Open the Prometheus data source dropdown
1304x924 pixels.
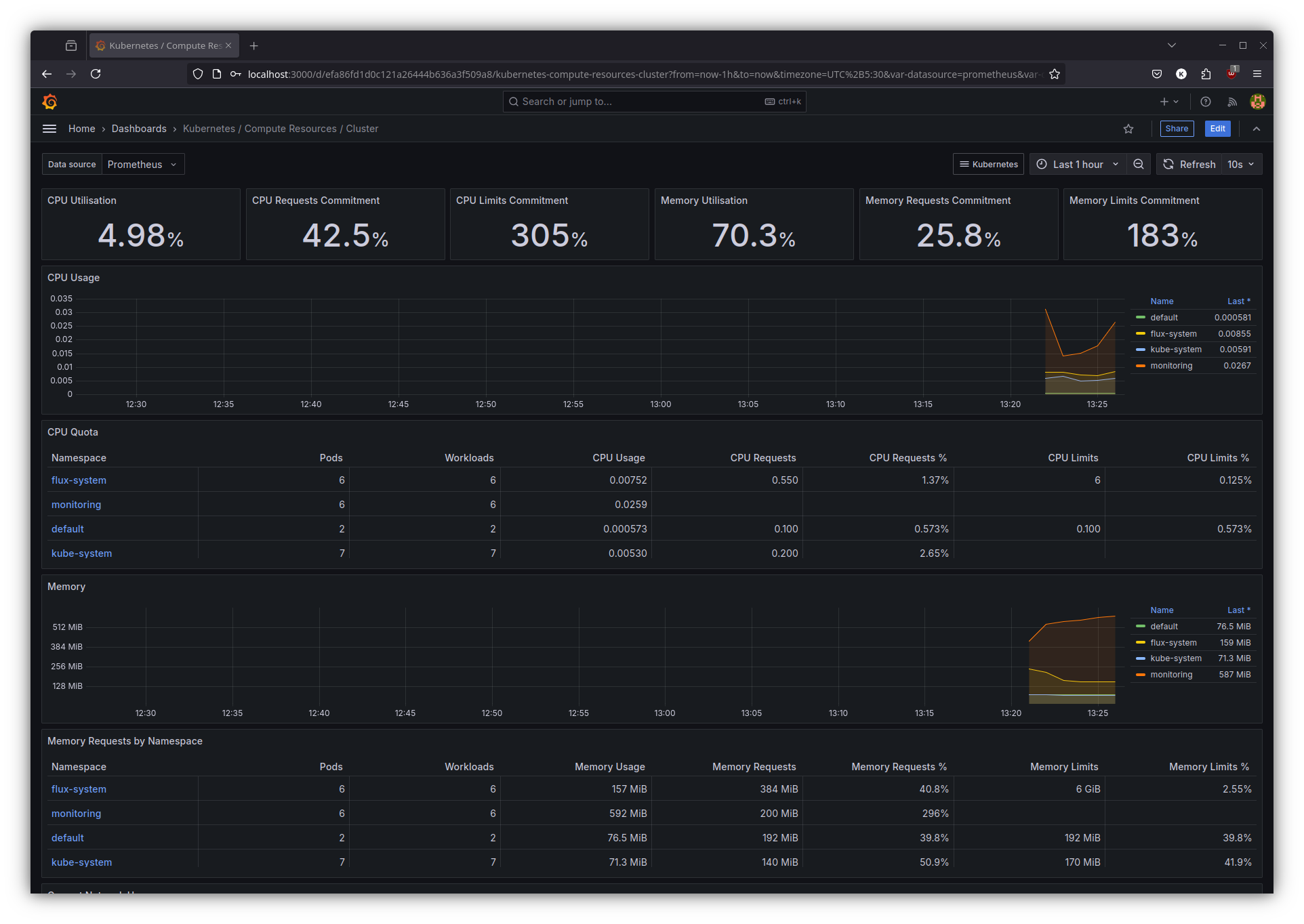coord(142,164)
